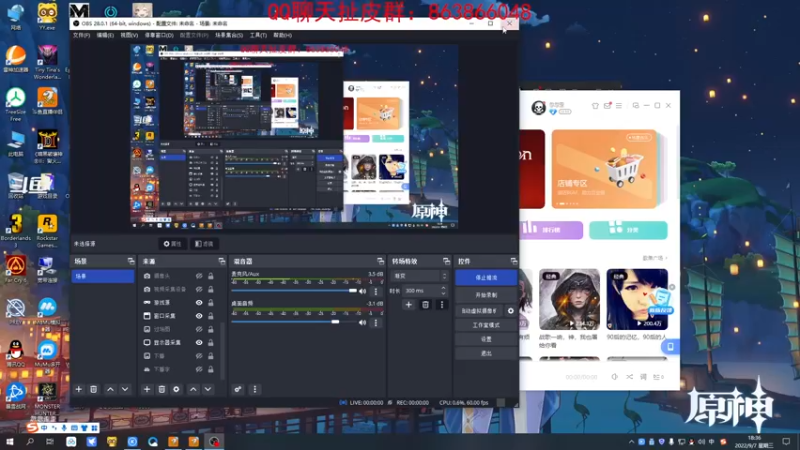The image size is (800, 450).
Task: Mute the 桌面音频 audio channel
Action: coord(363,322)
